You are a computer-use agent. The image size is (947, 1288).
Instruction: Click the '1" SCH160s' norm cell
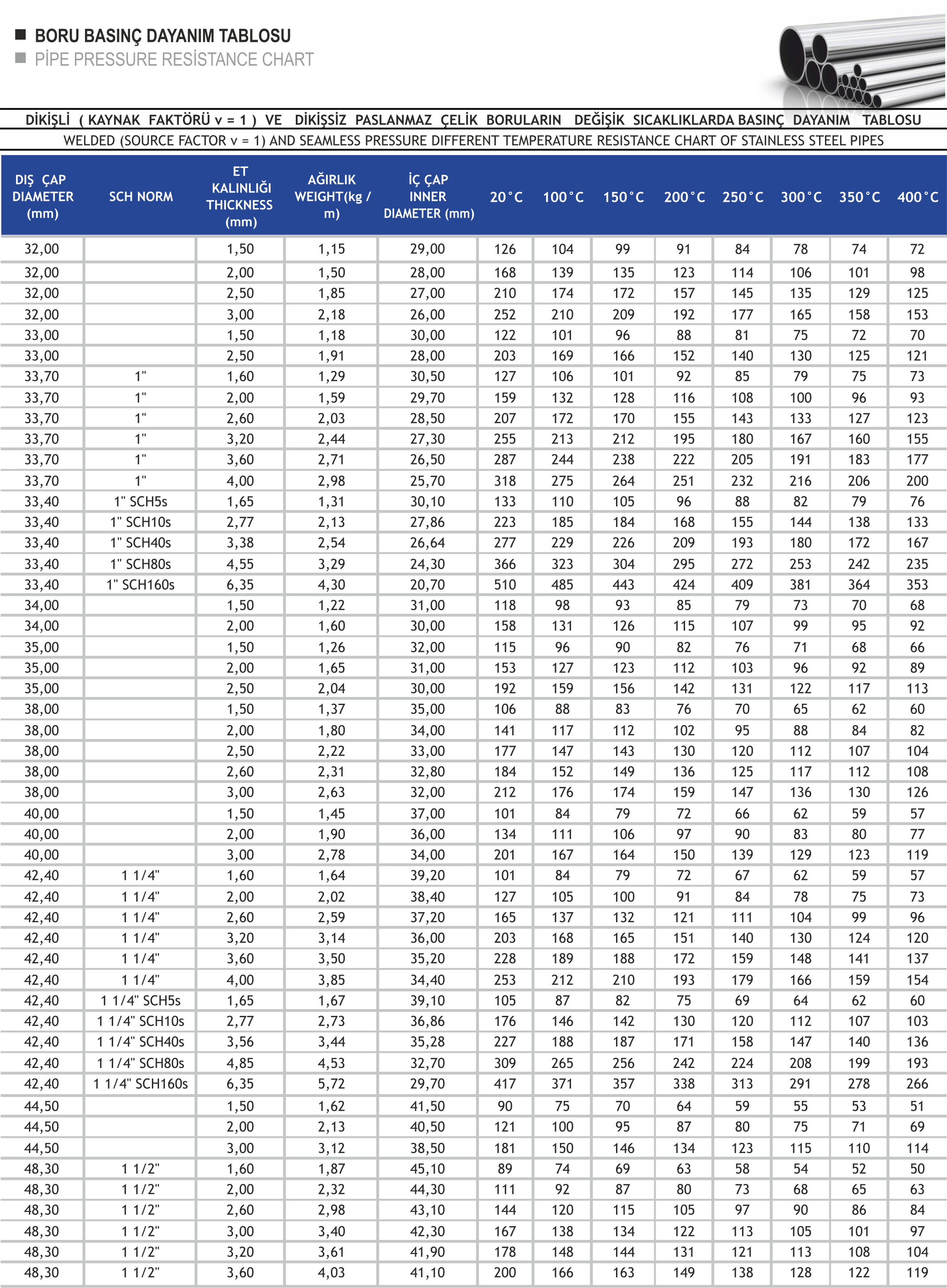click(140, 585)
